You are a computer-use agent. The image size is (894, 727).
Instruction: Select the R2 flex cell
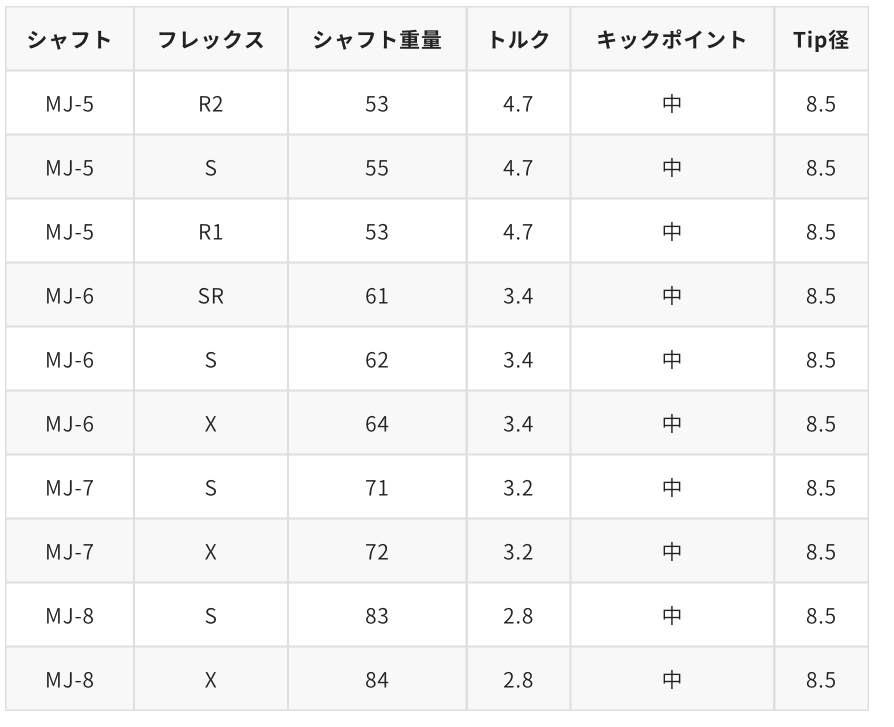211,104
